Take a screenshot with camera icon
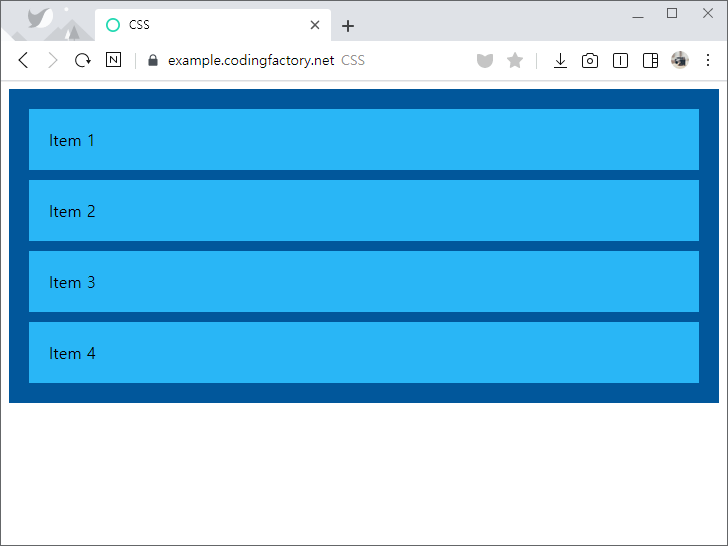 coord(590,61)
